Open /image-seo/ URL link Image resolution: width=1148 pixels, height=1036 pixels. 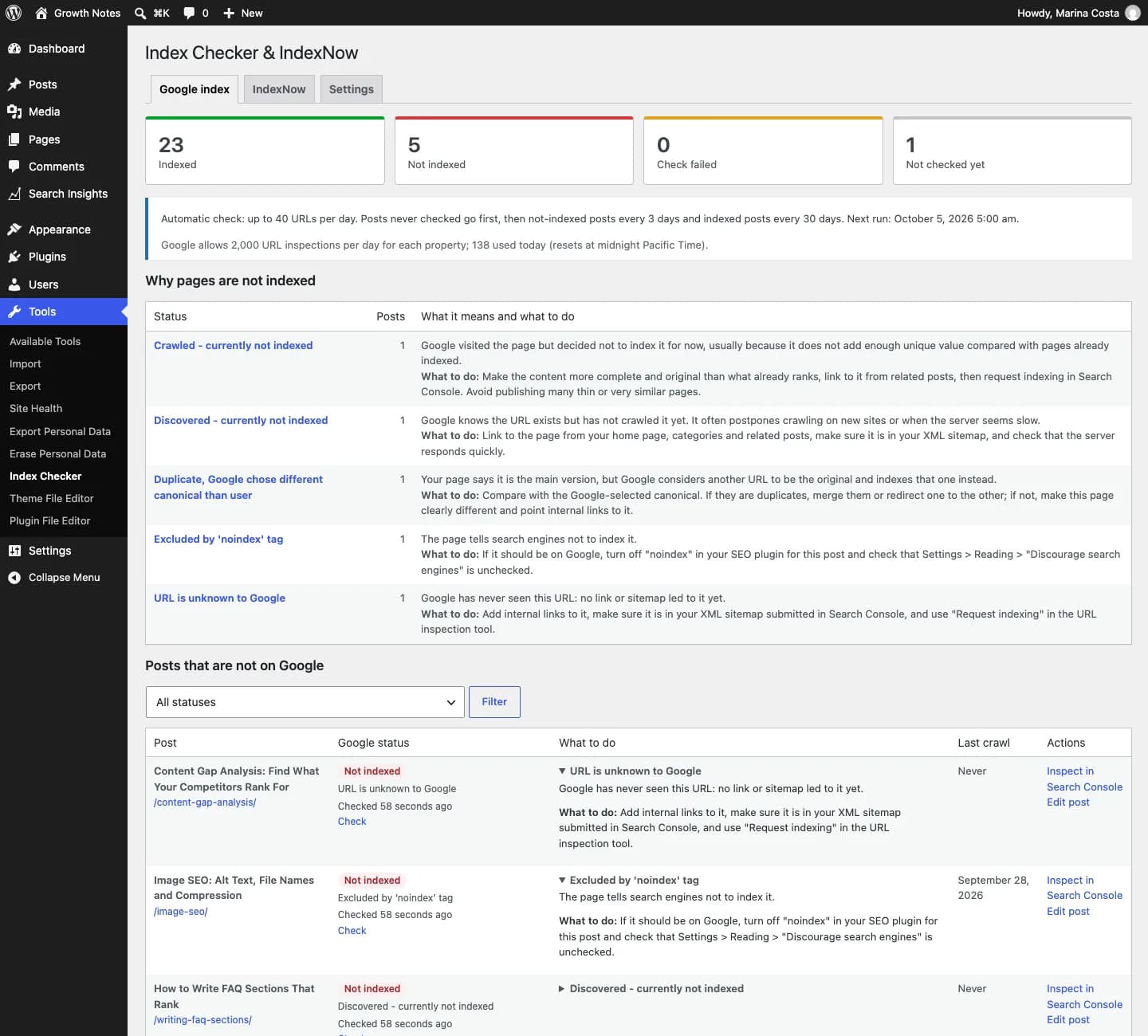coord(181,912)
